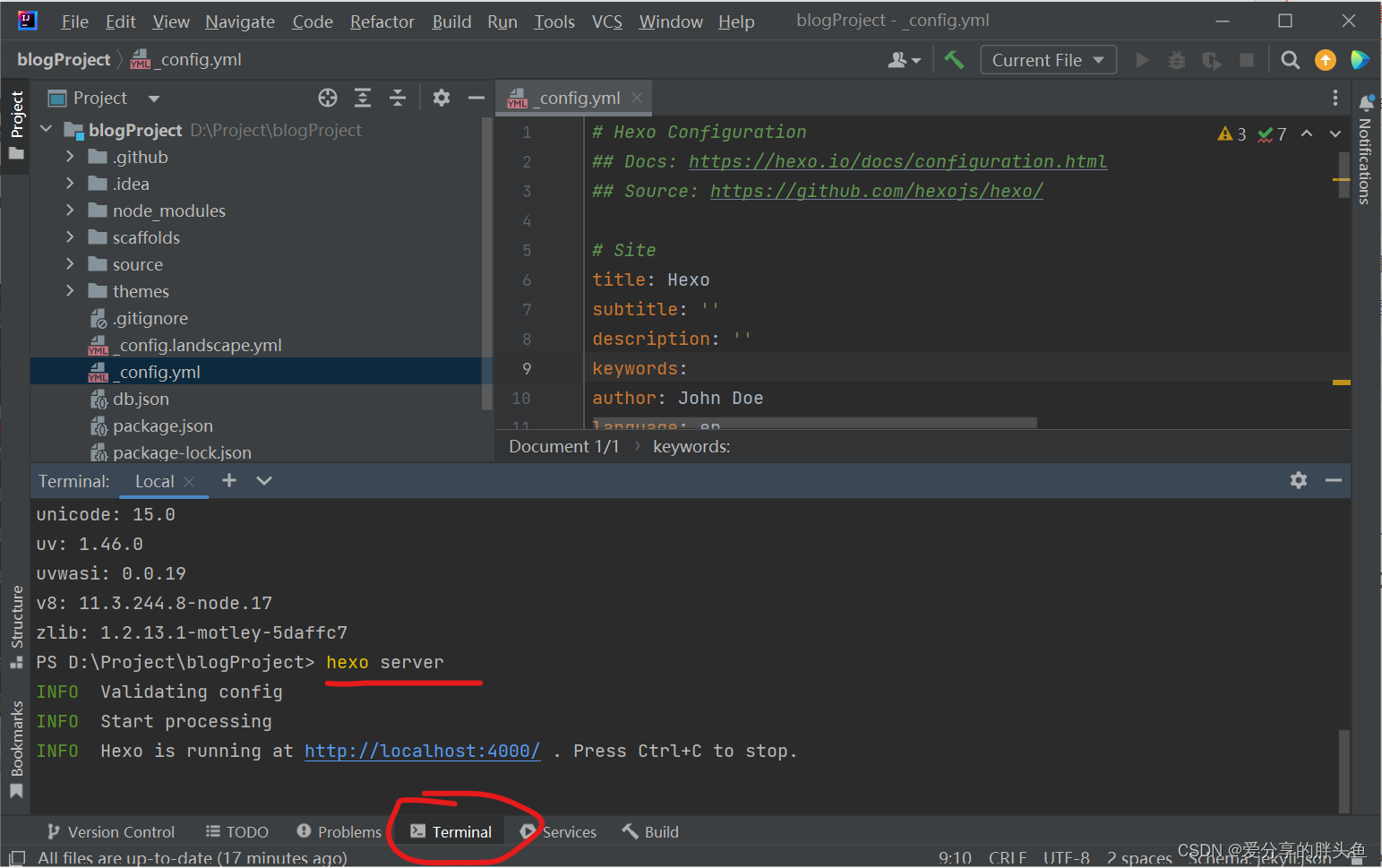Image resolution: width=1382 pixels, height=868 pixels.
Task: Click the warnings count indicator
Action: tap(1232, 134)
